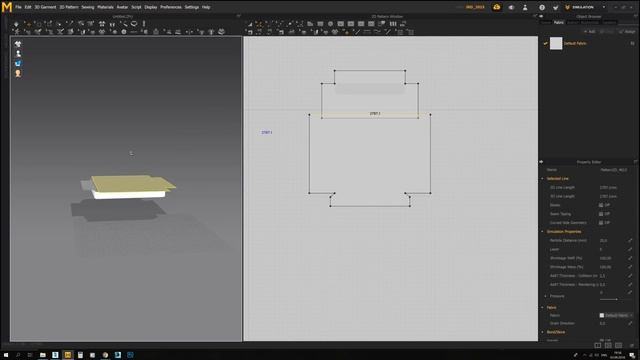Viewport: 640px width, 360px height.
Task: Click the circle icon in the 2D toolbar
Action: click(x=330, y=24)
